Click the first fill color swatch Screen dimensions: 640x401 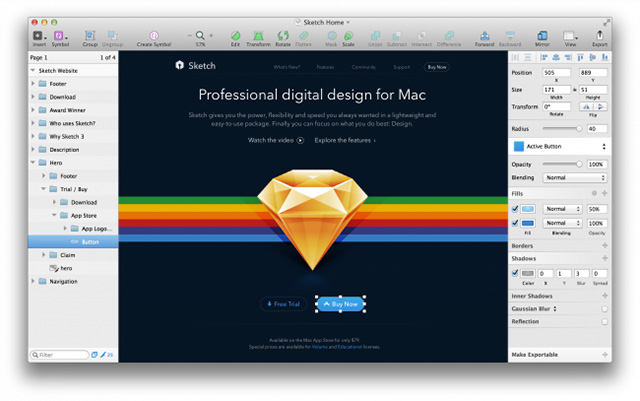[528, 209]
